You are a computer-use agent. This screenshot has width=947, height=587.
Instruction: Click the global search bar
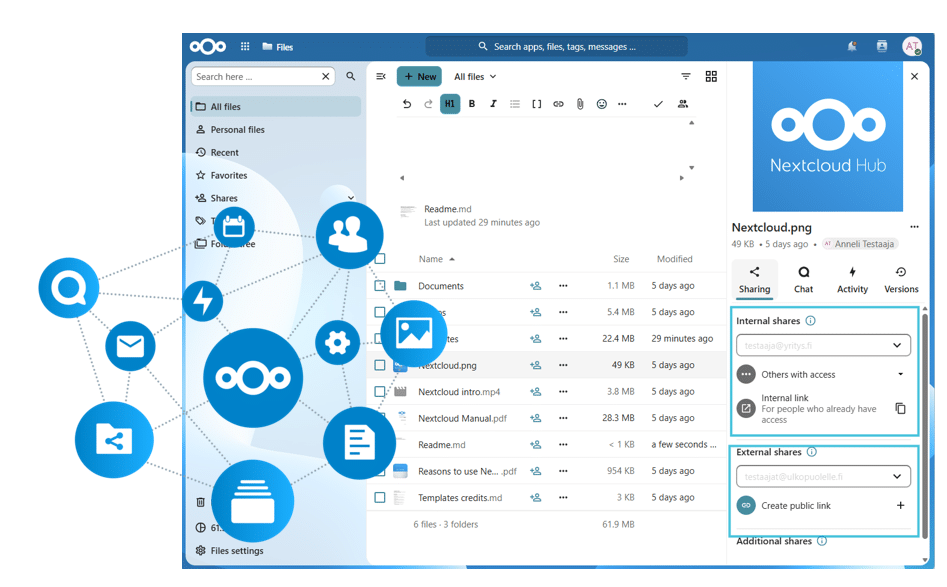pyautogui.click(x=556, y=47)
